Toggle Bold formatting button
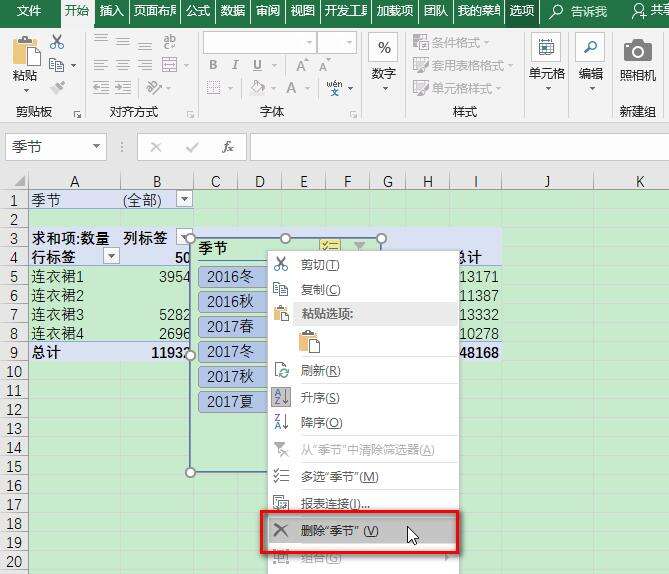The image size is (669, 574). 213,65
